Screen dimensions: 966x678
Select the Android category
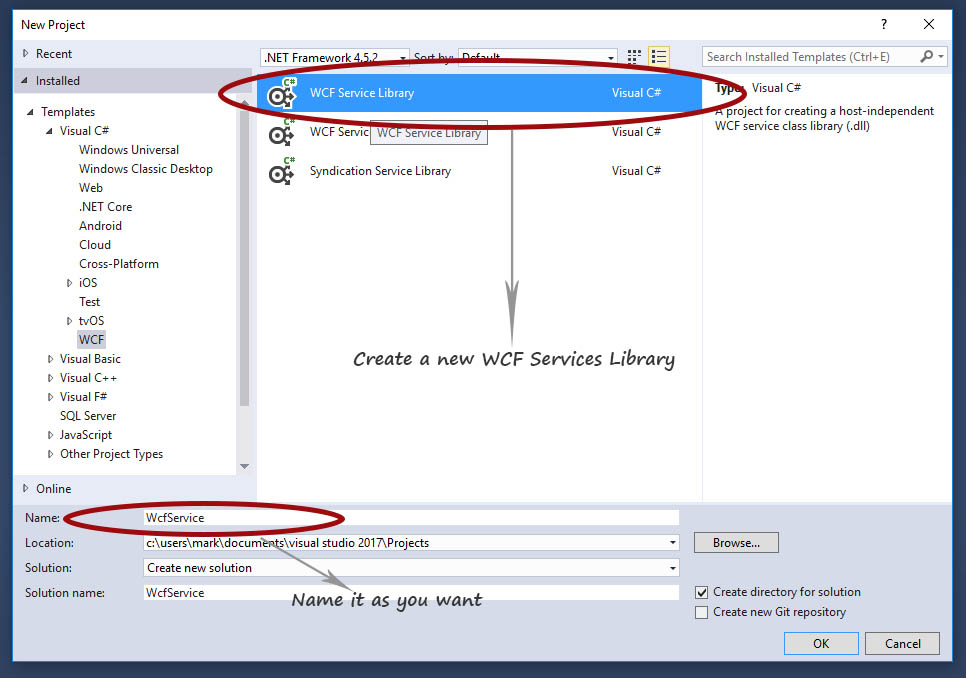[100, 226]
